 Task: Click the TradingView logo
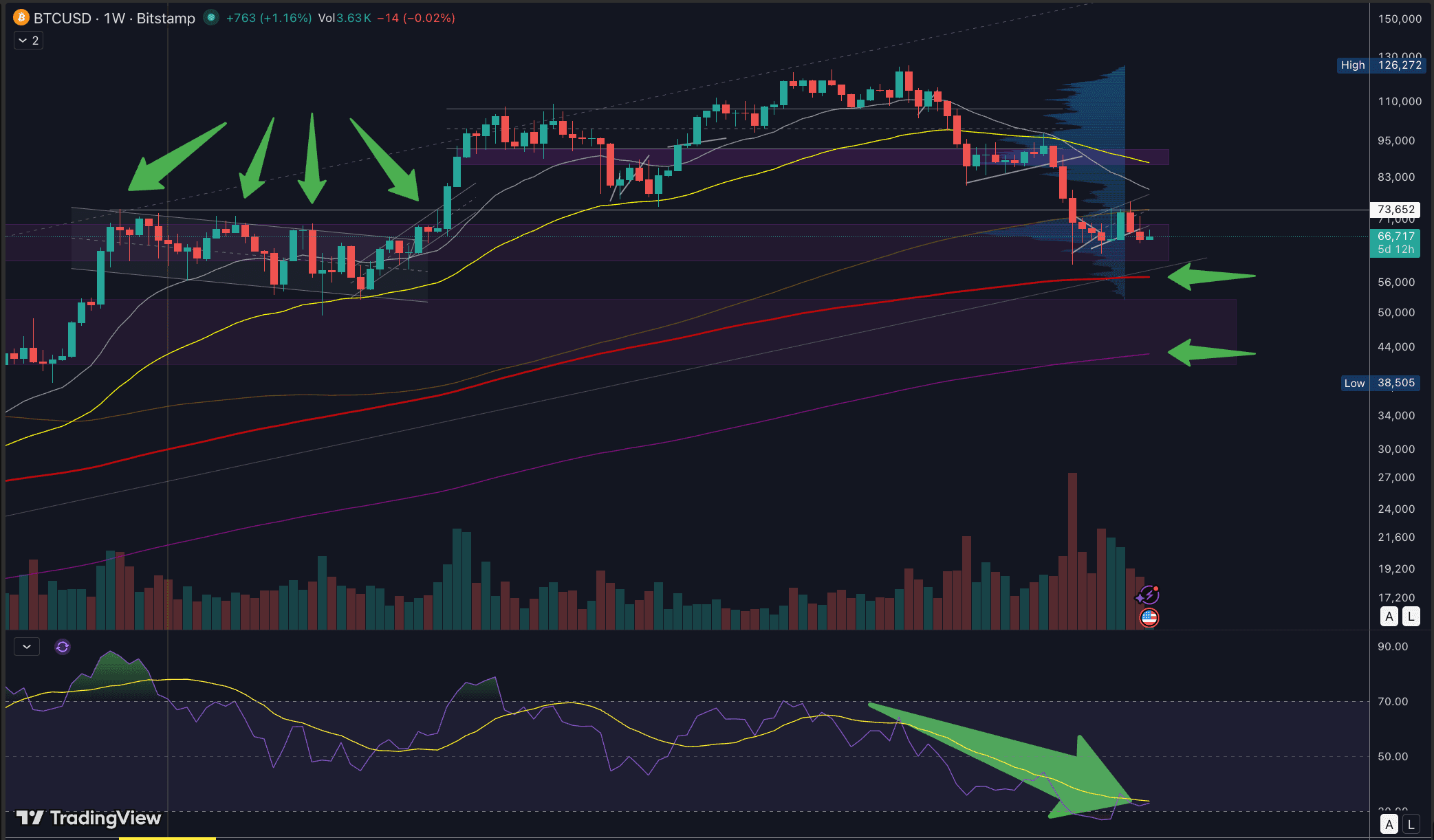coord(89,818)
